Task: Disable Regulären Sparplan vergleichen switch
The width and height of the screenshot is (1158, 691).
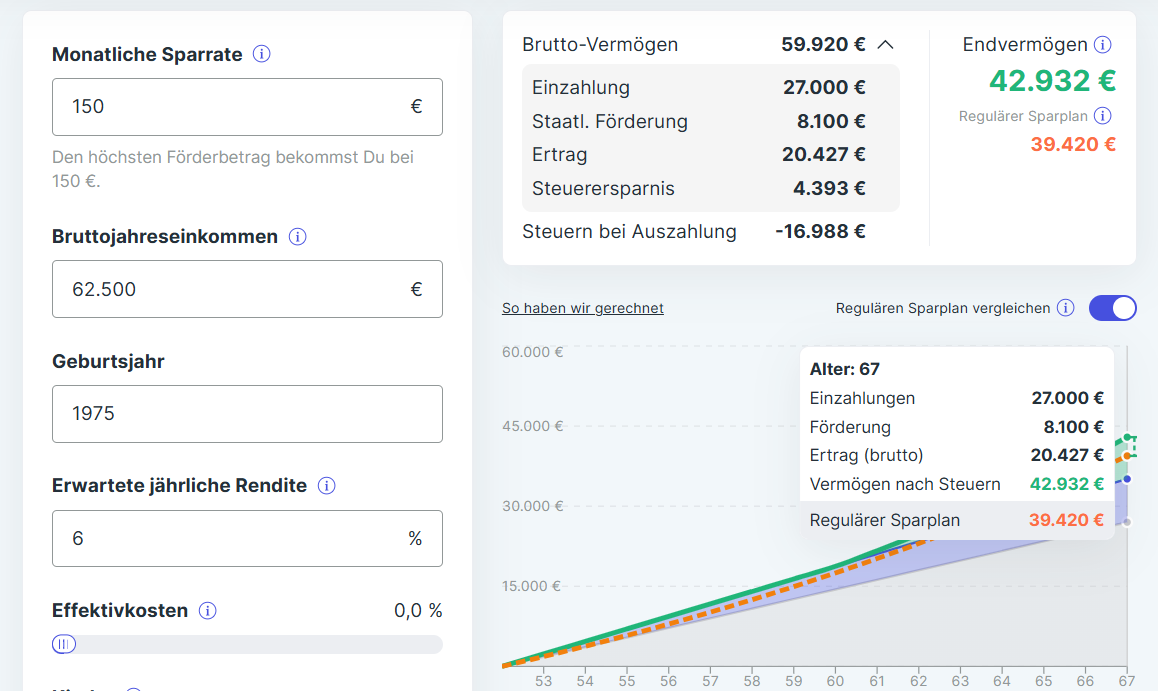Action: [1113, 308]
